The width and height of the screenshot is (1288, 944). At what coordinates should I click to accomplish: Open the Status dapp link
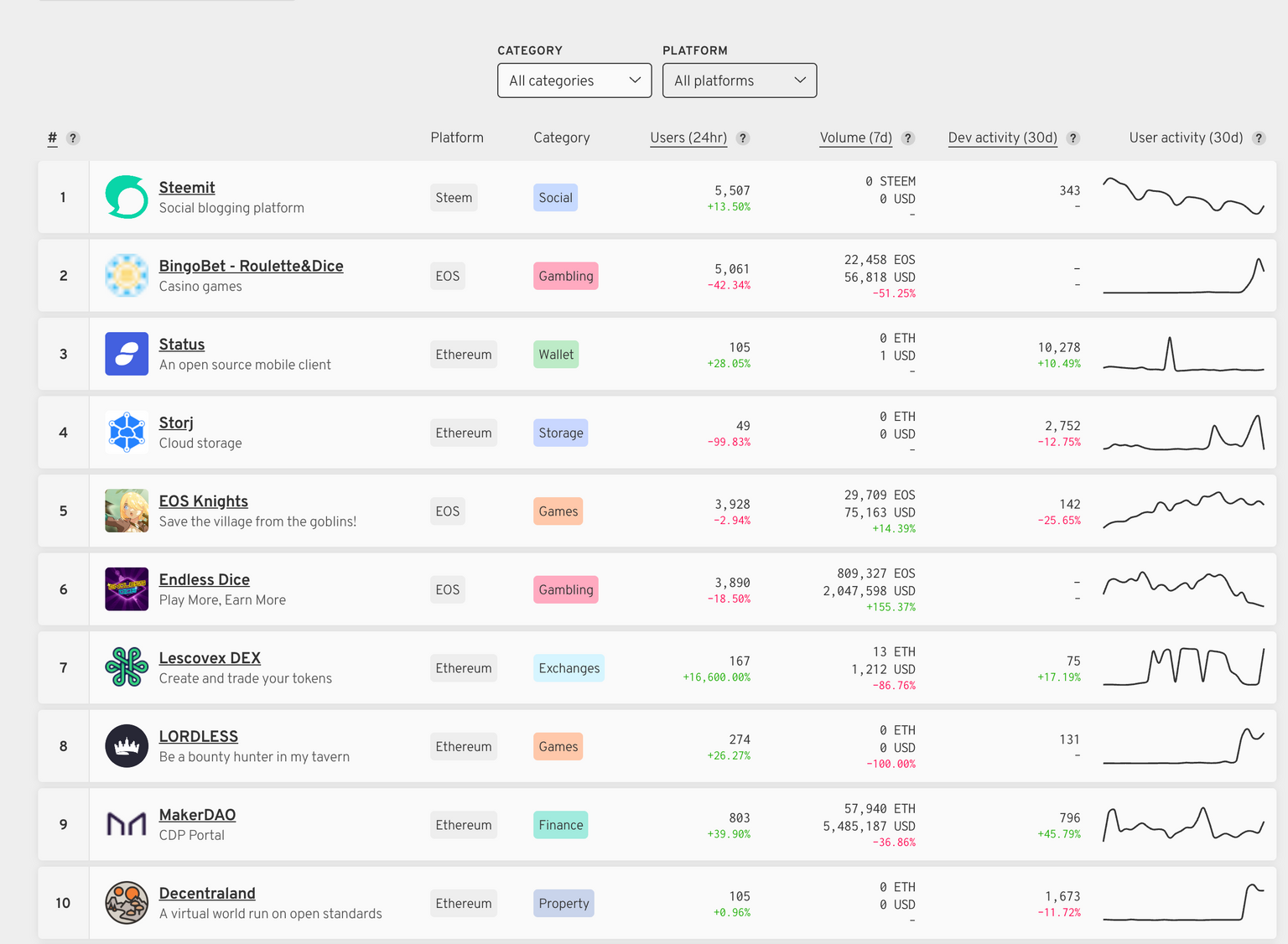182,345
